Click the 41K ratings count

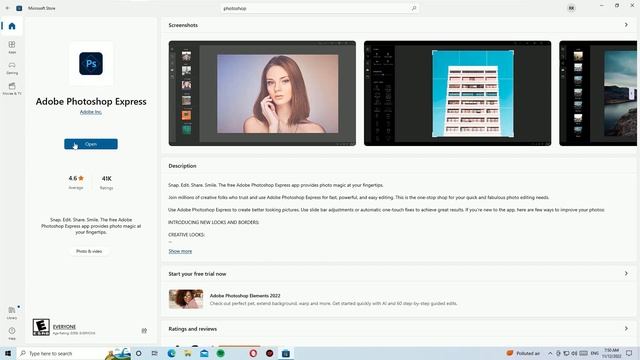click(107, 182)
